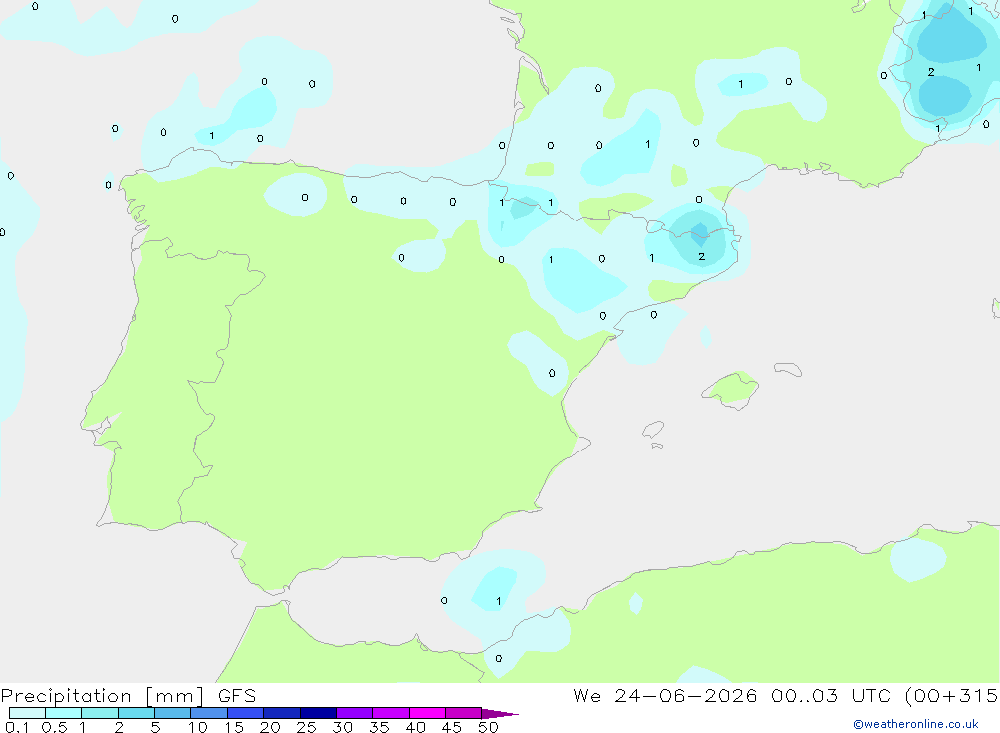Click the legend label '40'
This screenshot has height=733, width=1000.
click(415, 727)
